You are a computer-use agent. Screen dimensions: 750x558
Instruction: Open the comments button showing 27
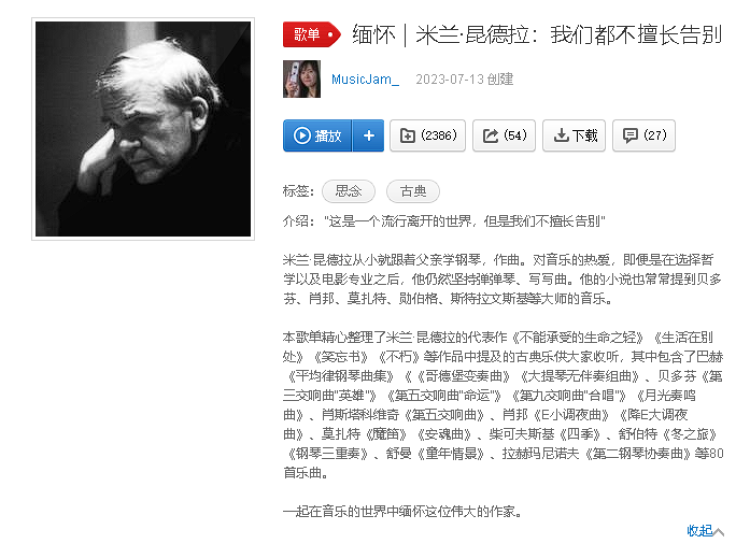644,136
